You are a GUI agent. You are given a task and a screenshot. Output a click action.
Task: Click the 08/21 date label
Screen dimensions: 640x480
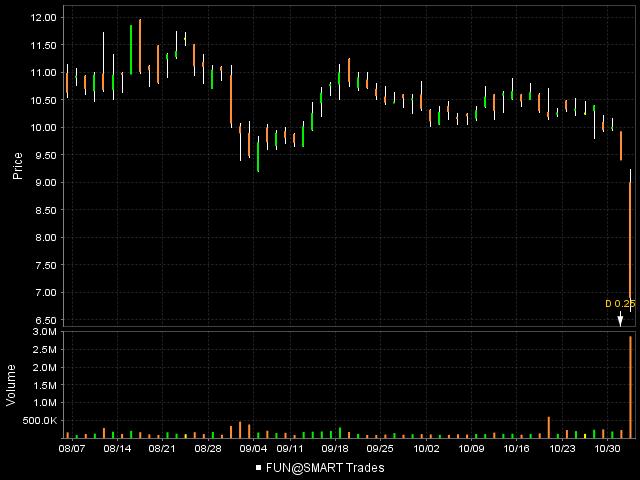pyautogui.click(x=162, y=449)
